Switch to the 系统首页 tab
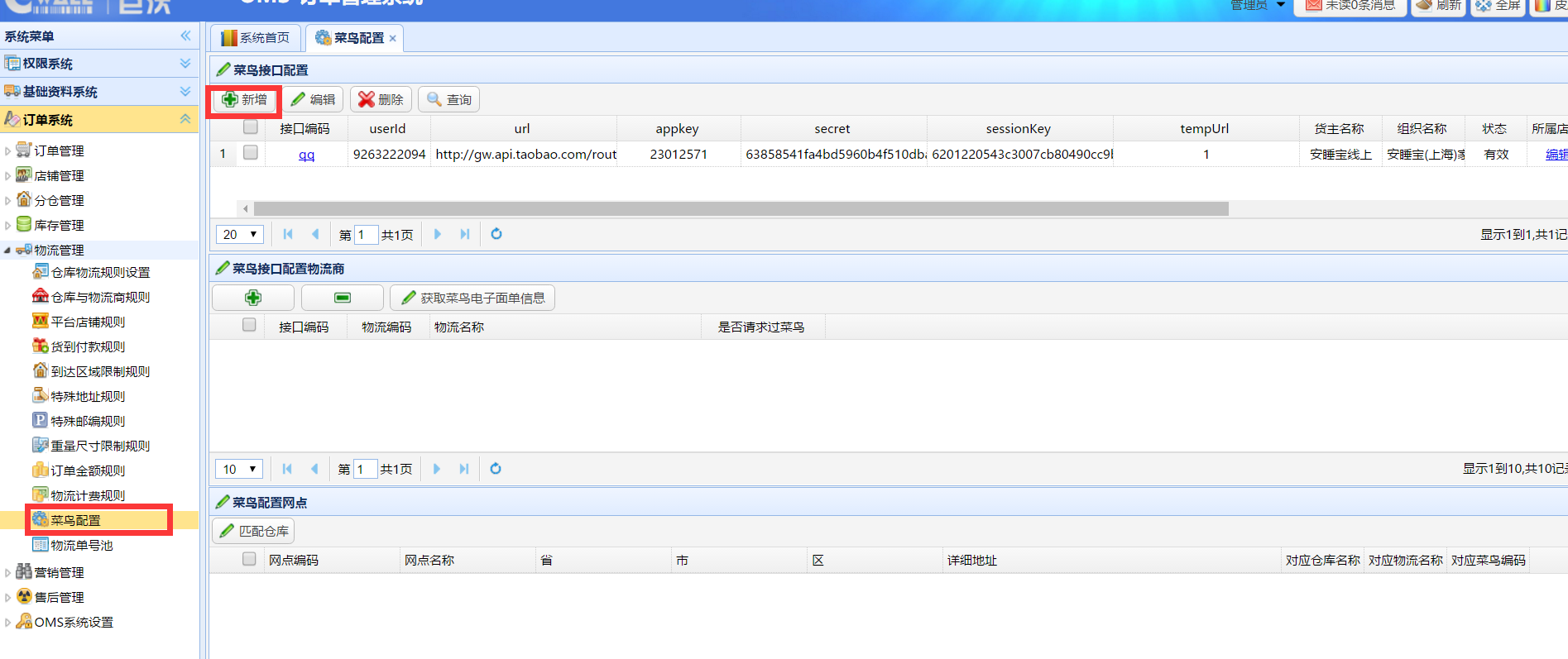 click(x=256, y=38)
